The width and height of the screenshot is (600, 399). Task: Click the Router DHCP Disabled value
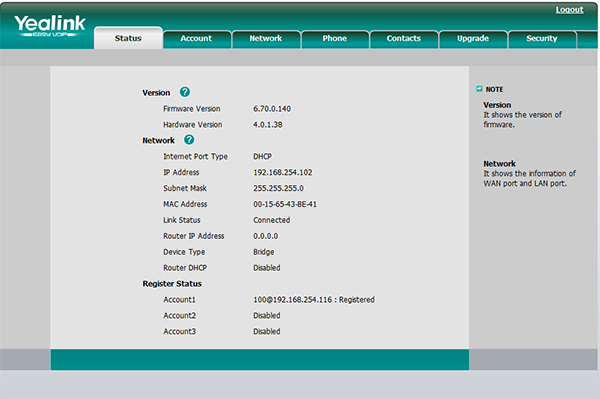coord(267,268)
